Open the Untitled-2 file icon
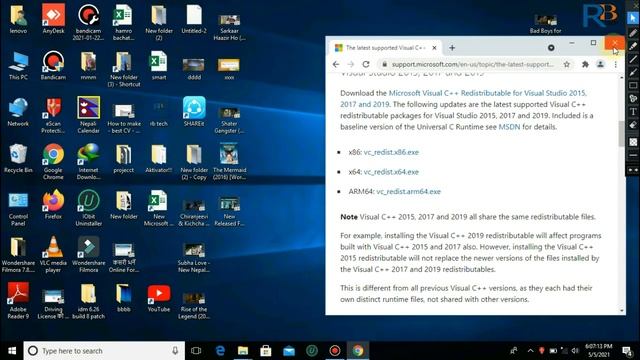The width and height of the screenshot is (640, 360). [194, 18]
